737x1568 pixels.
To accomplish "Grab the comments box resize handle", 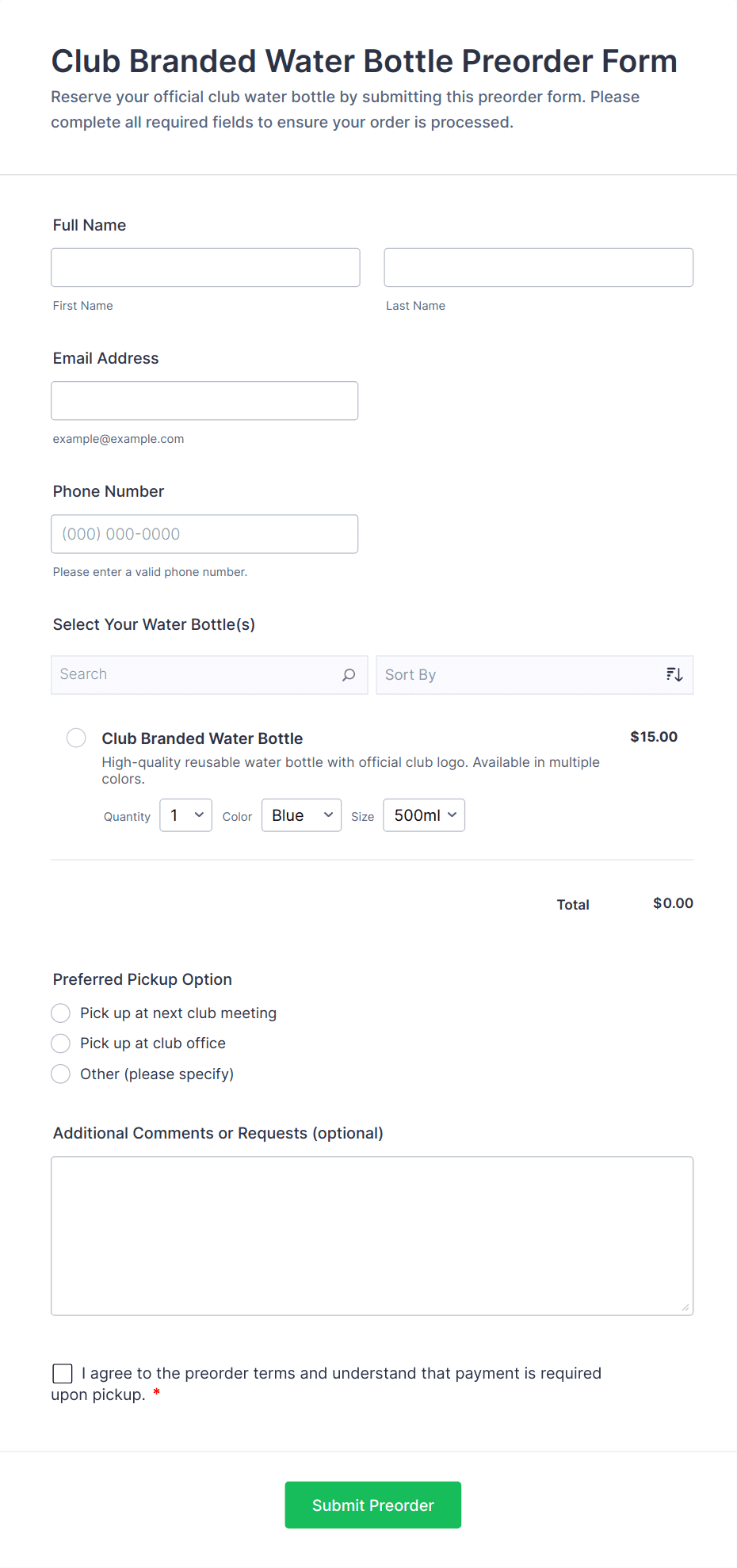I will click(685, 1307).
